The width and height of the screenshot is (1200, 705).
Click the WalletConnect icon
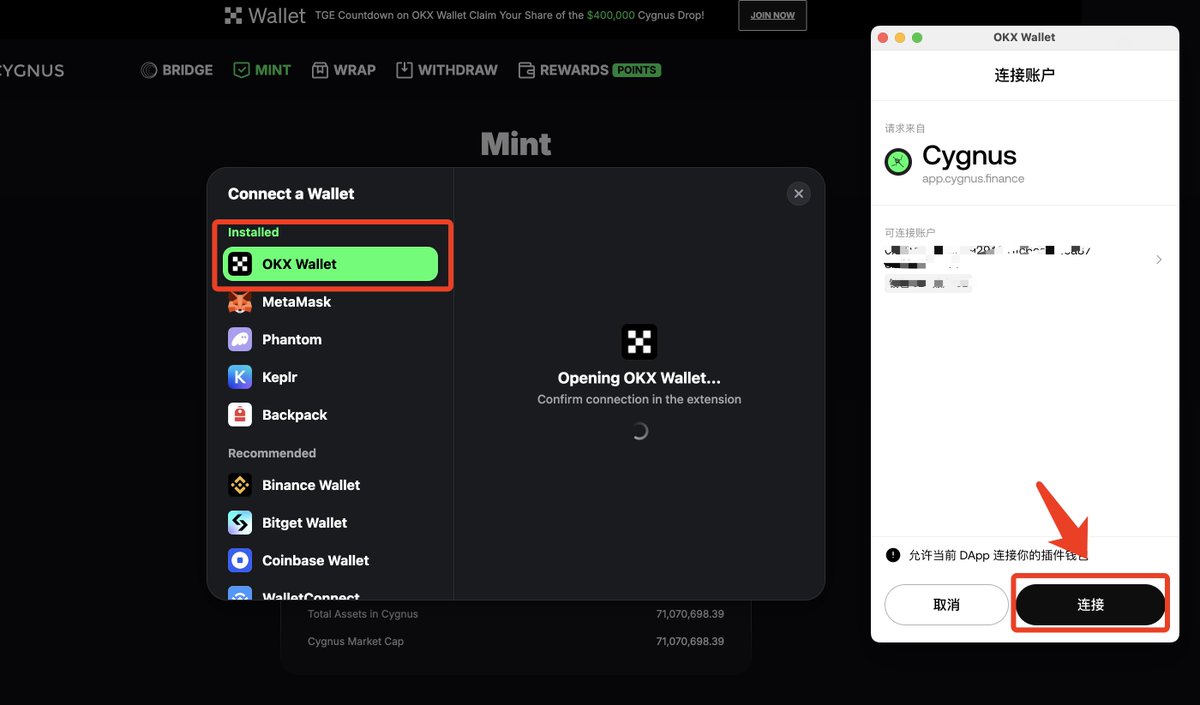[240, 593]
